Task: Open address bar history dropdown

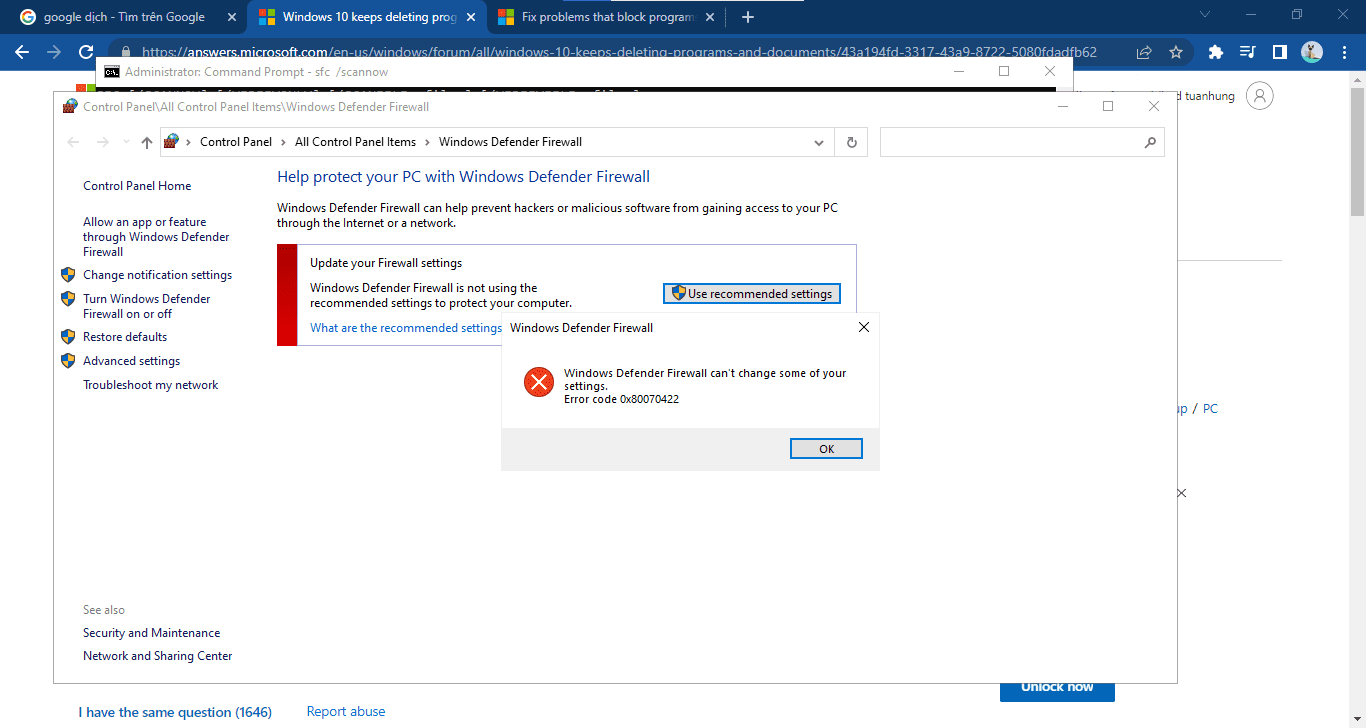Action: [x=820, y=142]
